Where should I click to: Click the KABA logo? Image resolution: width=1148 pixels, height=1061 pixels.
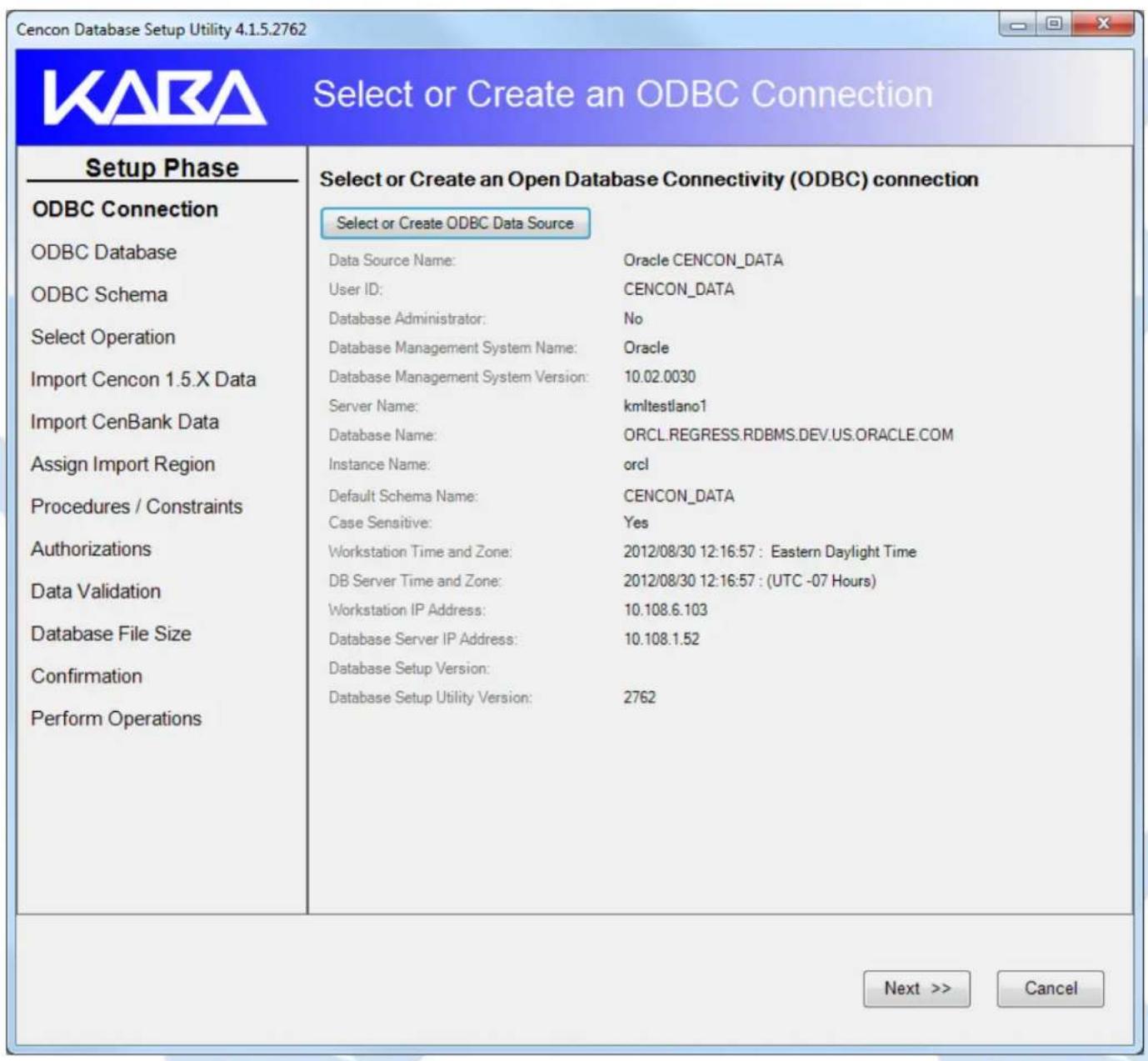coord(155,98)
